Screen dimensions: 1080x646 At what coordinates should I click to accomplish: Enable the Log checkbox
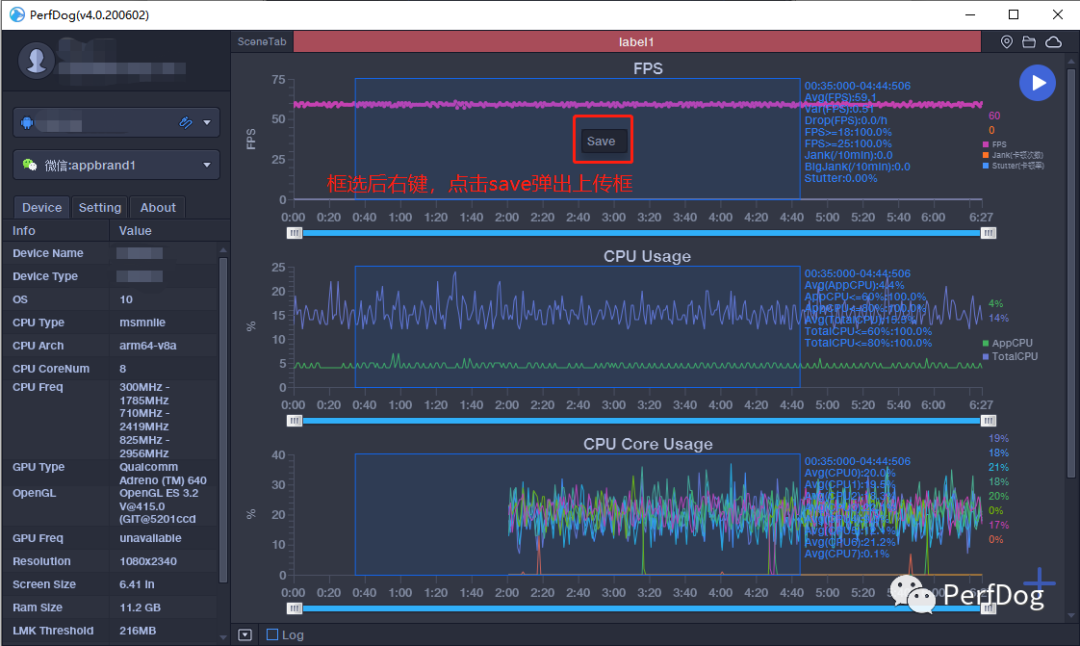coord(273,634)
